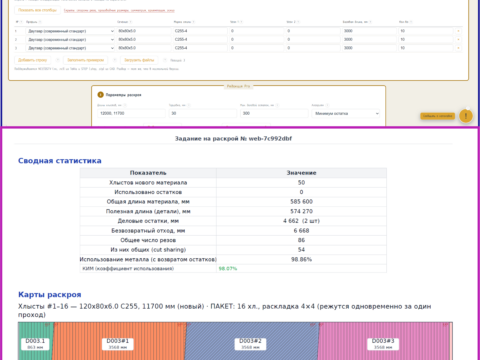Open the Минимум остатка algorithm dropdown
This screenshot has height=360, width=480.
[346, 113]
